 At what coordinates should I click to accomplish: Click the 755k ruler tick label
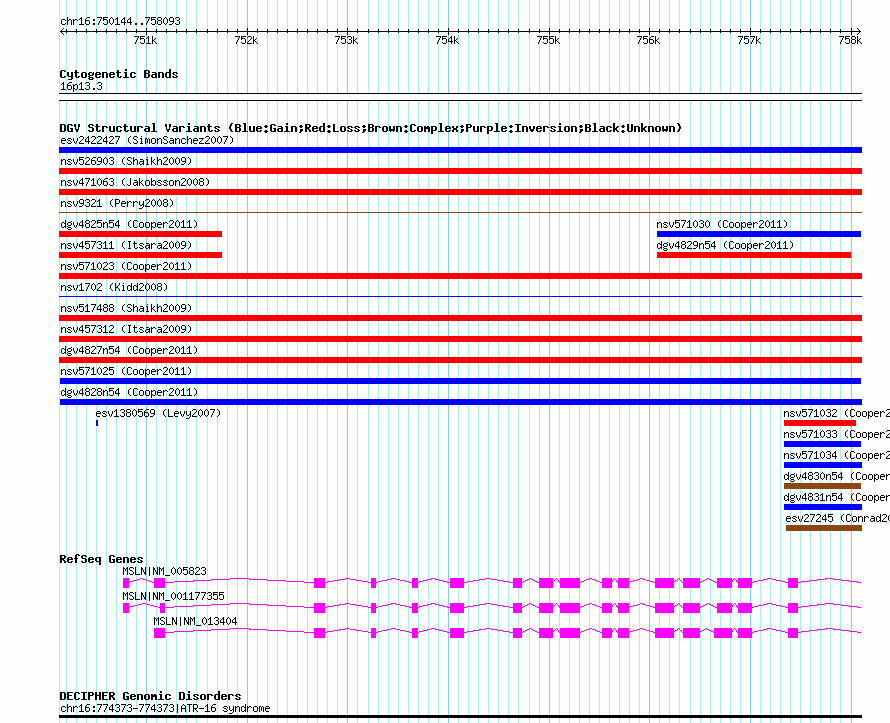[x=548, y=40]
